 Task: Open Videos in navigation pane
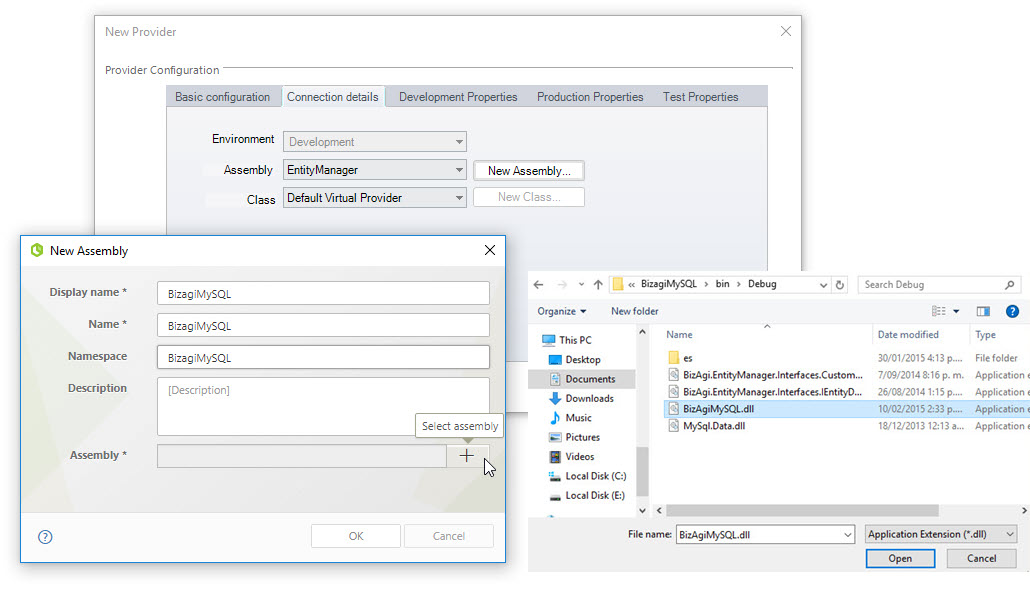pyautogui.click(x=571, y=456)
